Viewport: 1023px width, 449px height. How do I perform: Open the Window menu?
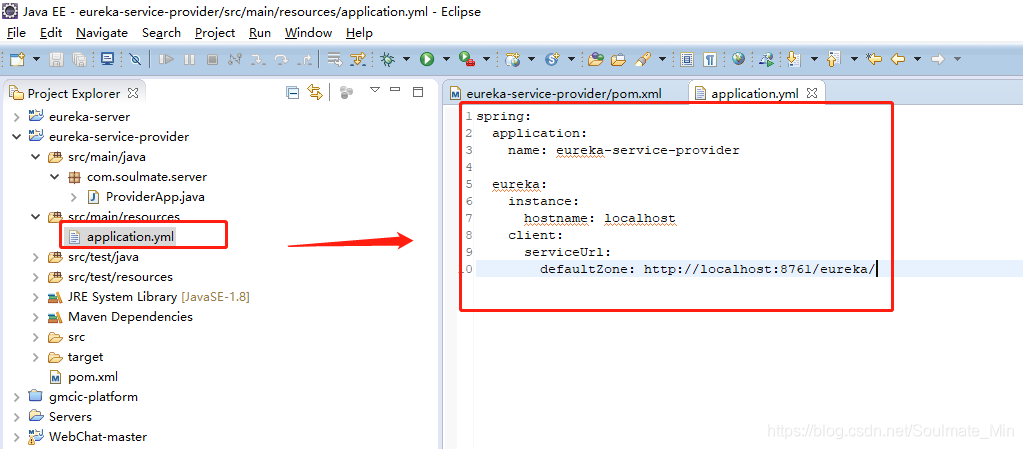309,33
